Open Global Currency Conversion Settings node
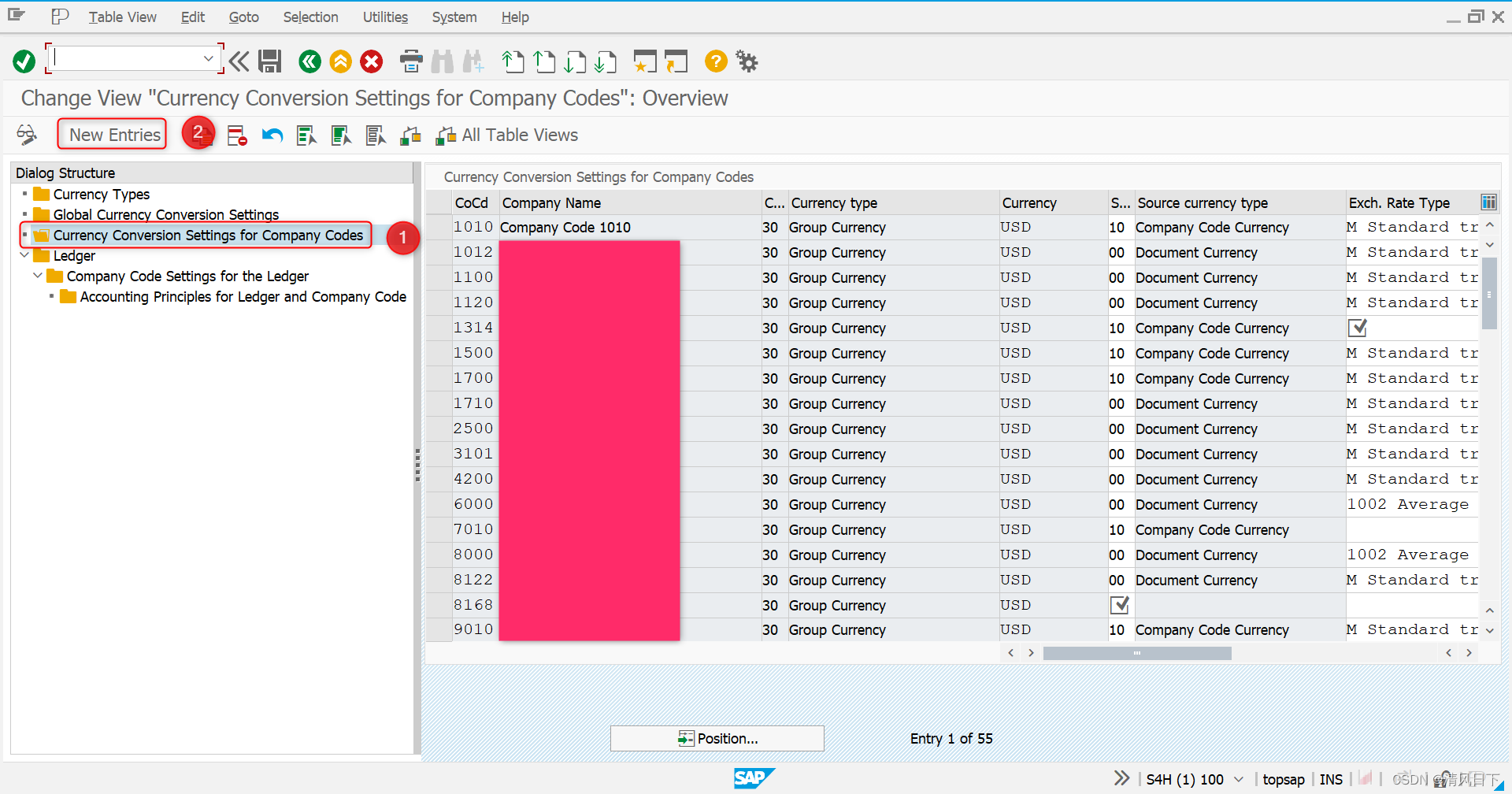 click(166, 214)
